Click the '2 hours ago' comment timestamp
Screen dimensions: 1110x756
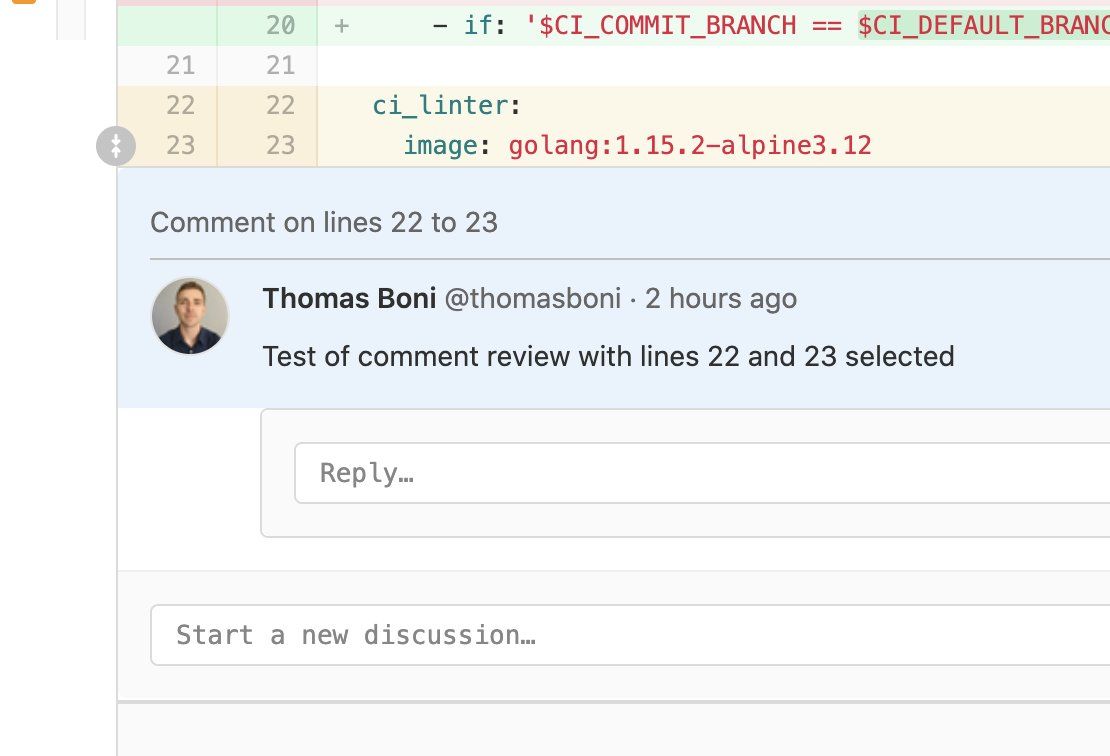721,298
